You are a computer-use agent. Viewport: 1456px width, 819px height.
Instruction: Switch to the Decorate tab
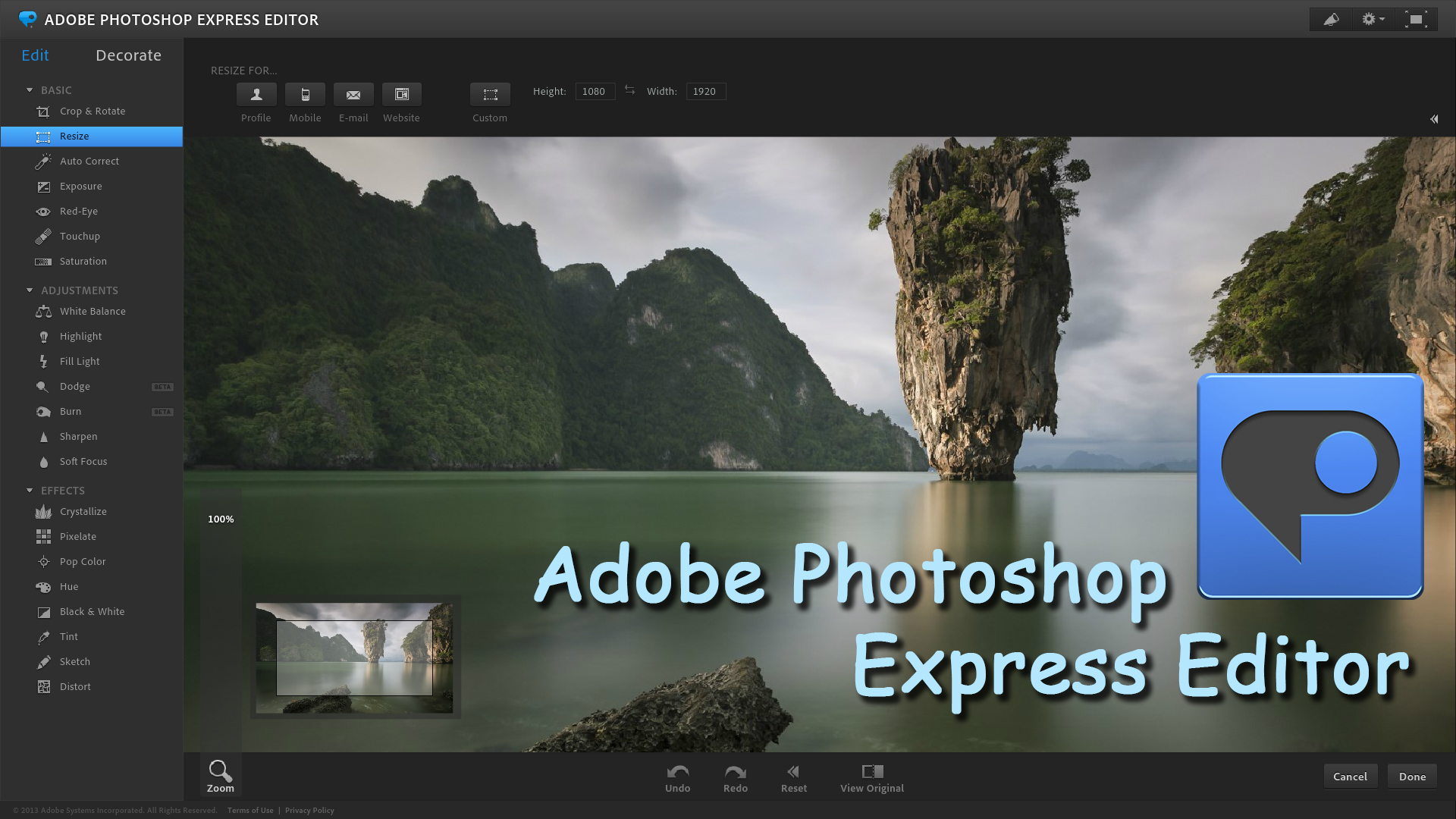point(128,55)
